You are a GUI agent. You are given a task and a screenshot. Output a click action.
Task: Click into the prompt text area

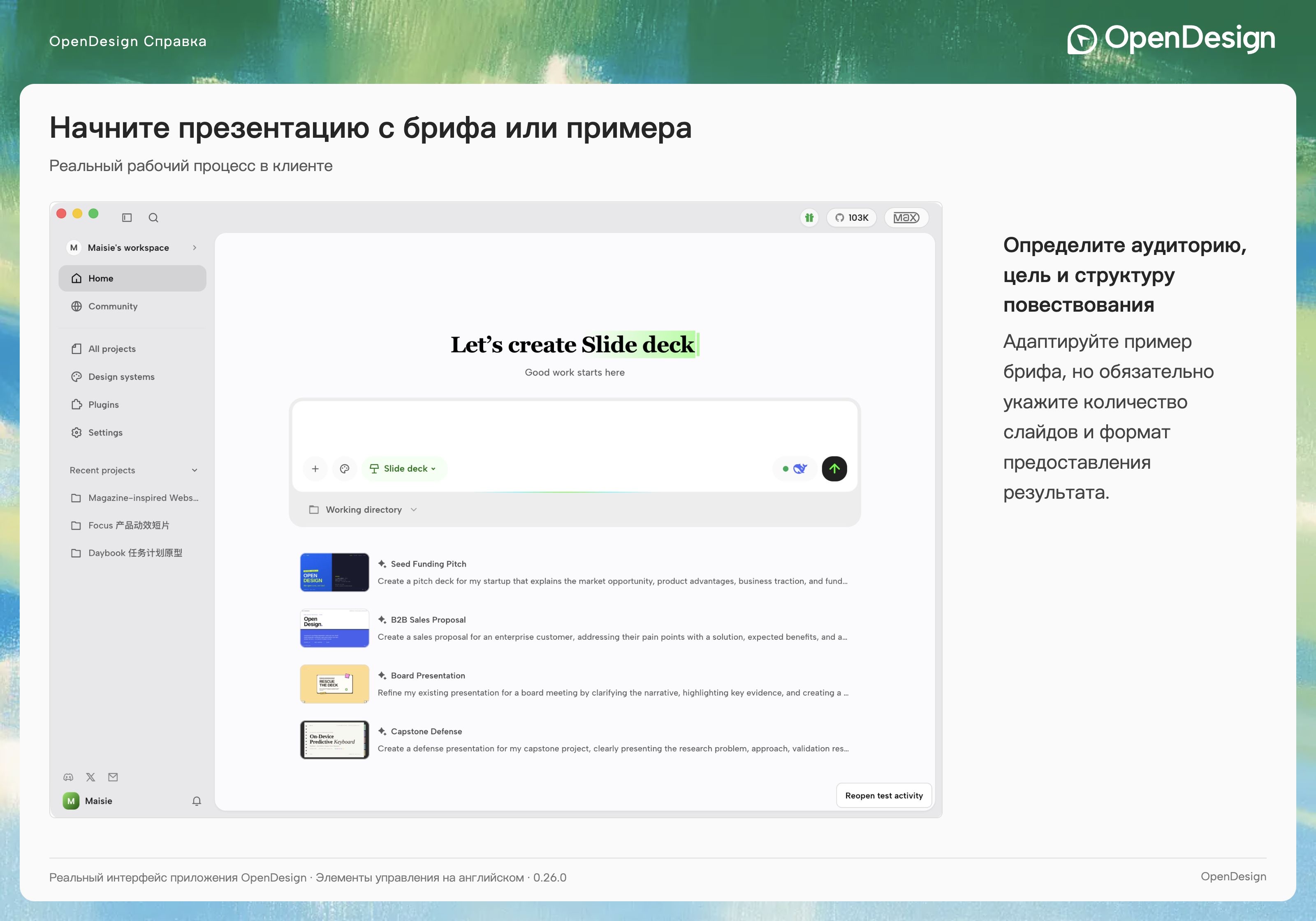pyautogui.click(x=575, y=426)
